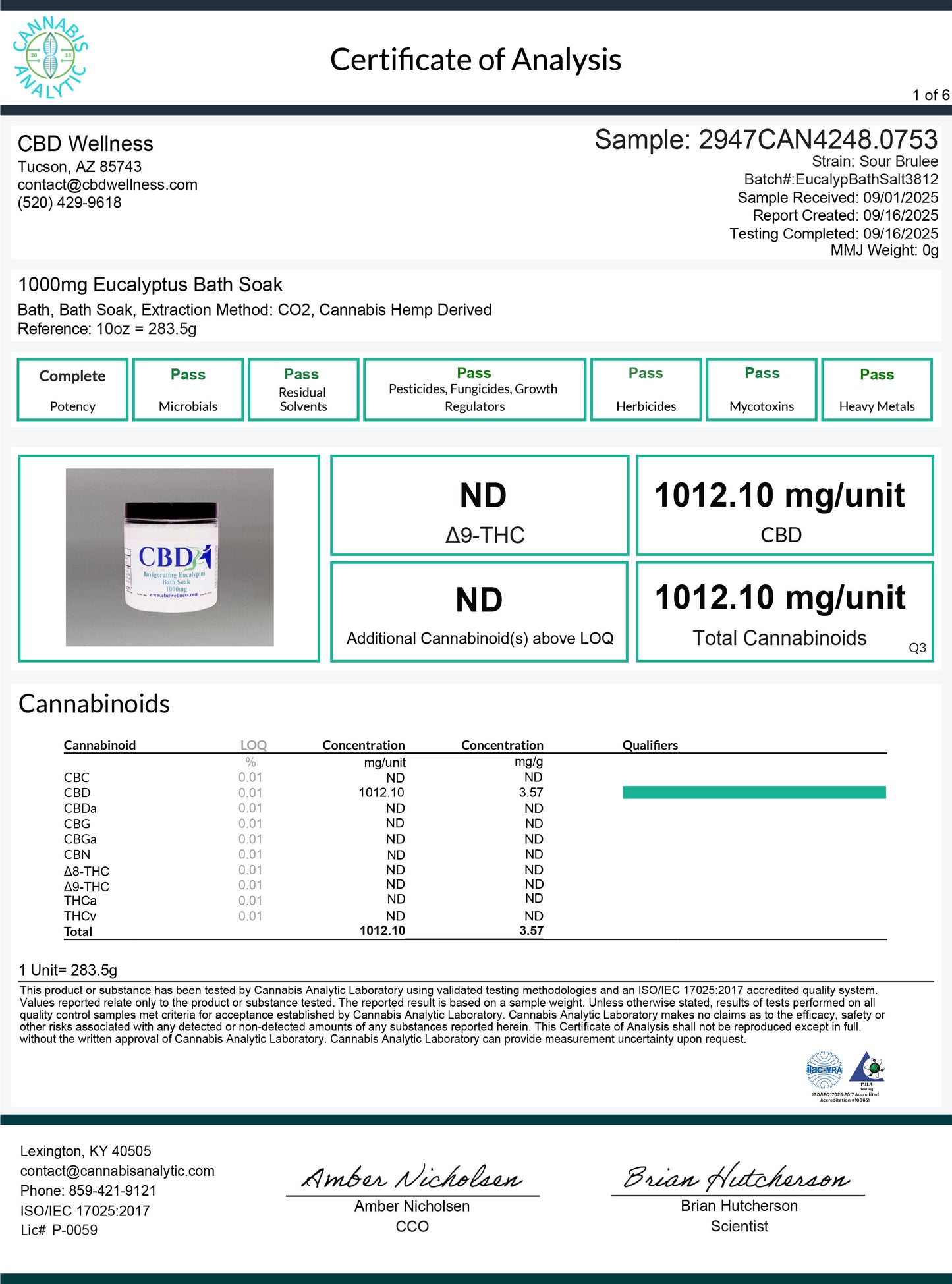Click the bold 3.57 in the Total row
The width and height of the screenshot is (952, 1284).
[x=531, y=931]
